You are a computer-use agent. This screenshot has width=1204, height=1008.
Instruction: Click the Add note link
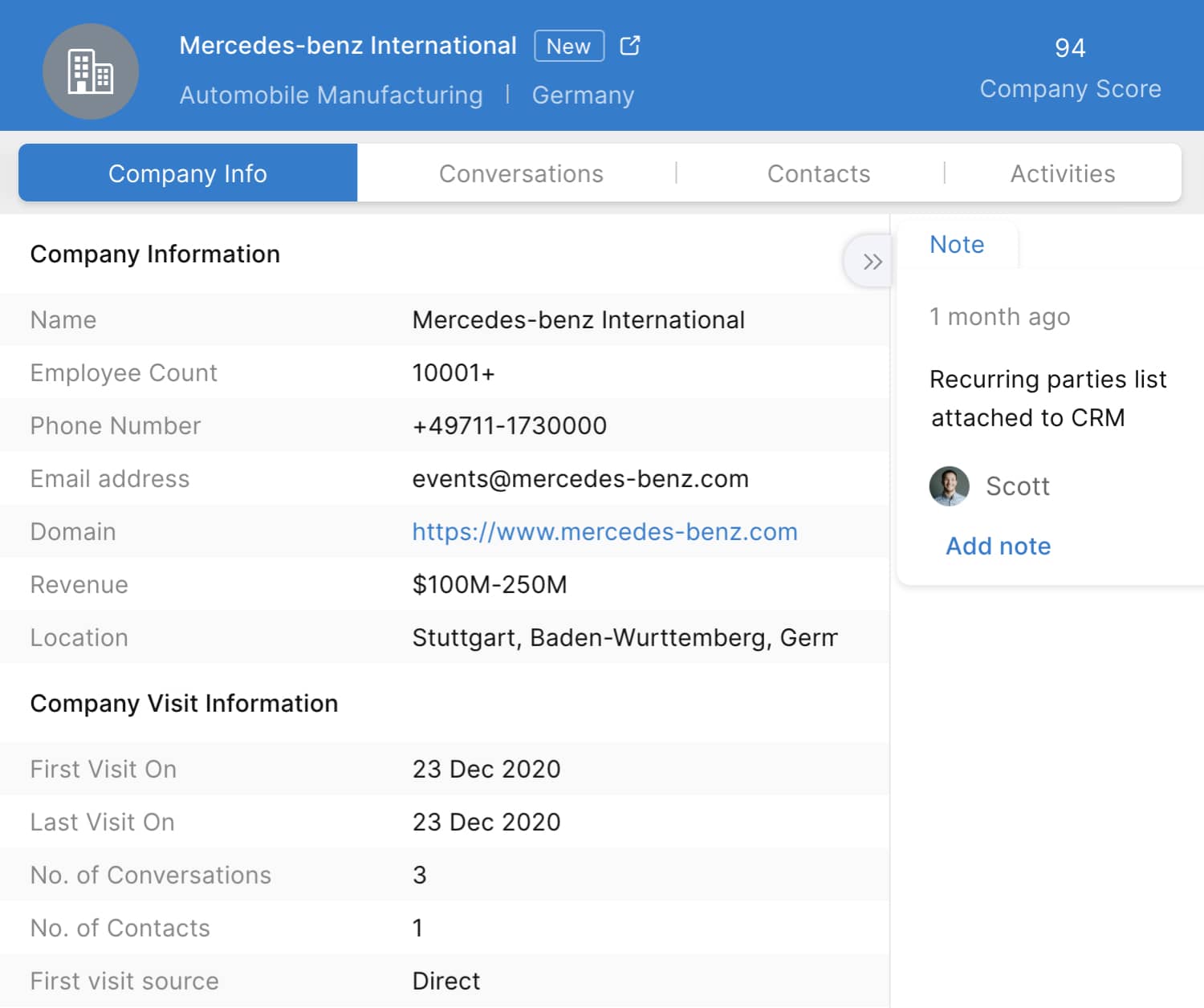click(x=998, y=547)
